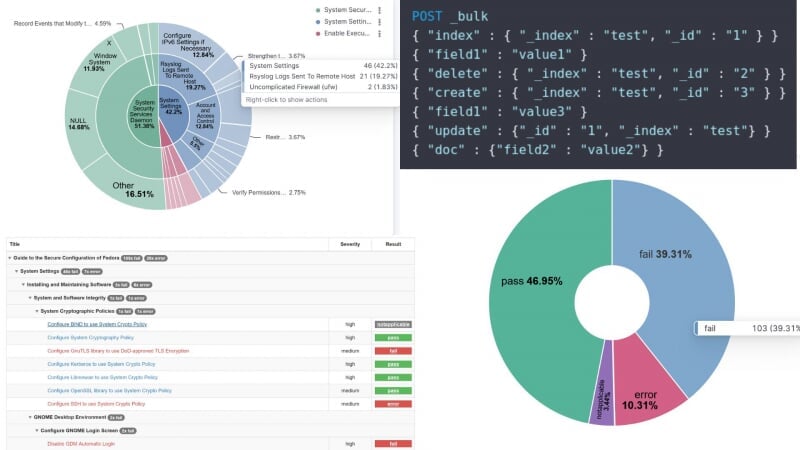Viewport: 800px width, 450px height.
Task: Collapse Installing and Maintaining Software group
Action: pyautogui.click(x=22, y=284)
